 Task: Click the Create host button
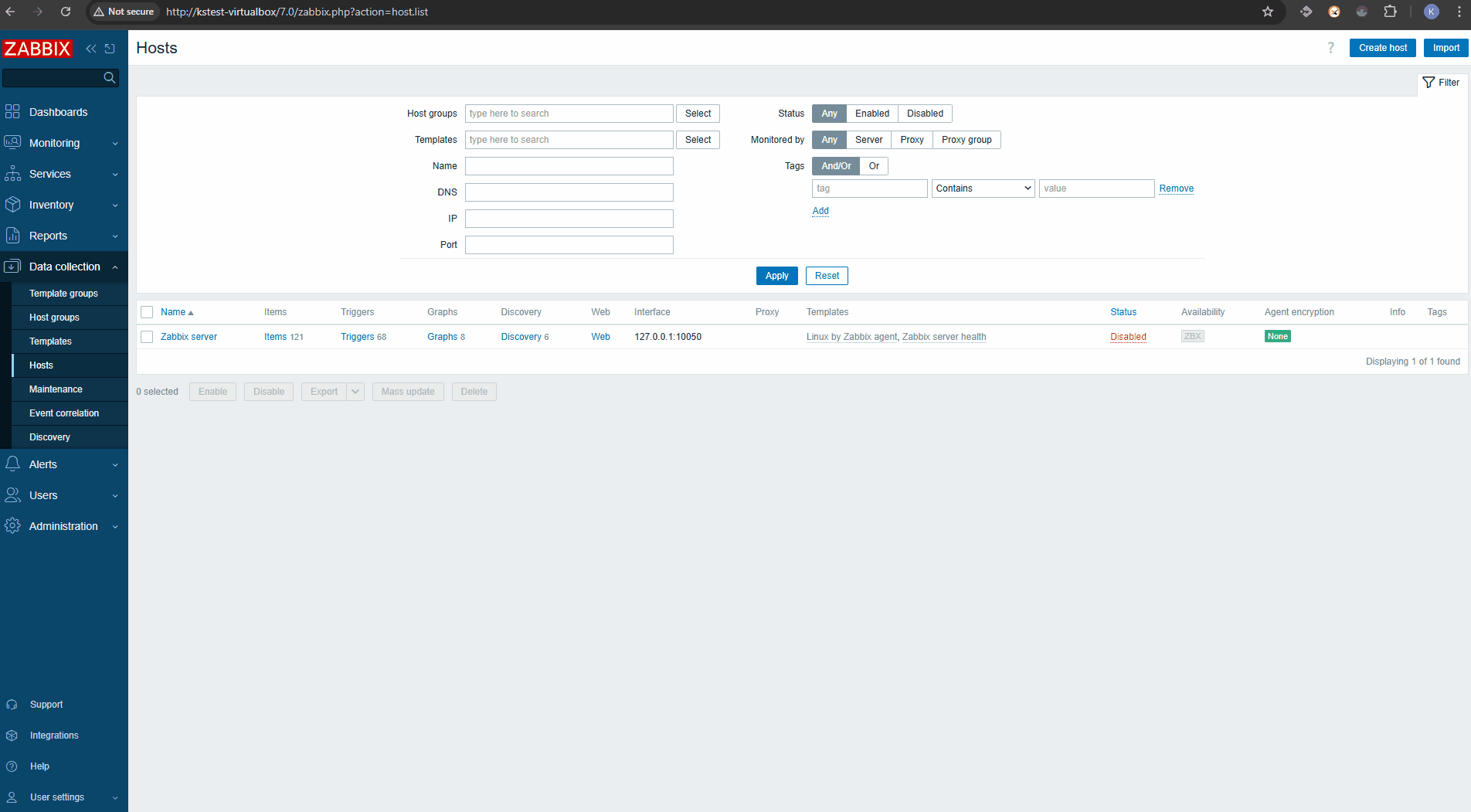pos(1382,48)
